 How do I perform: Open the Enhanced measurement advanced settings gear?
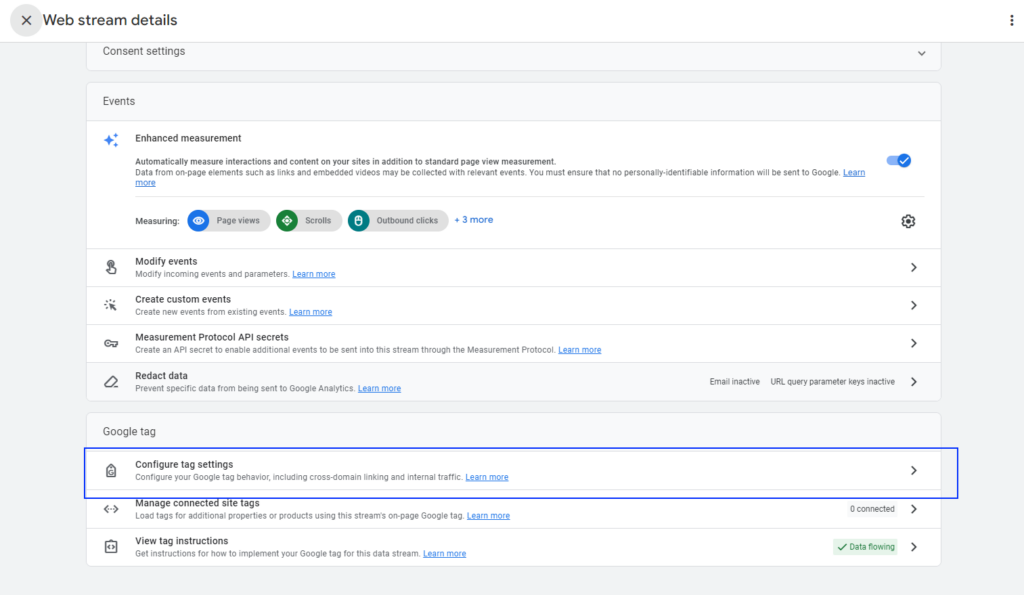click(908, 221)
